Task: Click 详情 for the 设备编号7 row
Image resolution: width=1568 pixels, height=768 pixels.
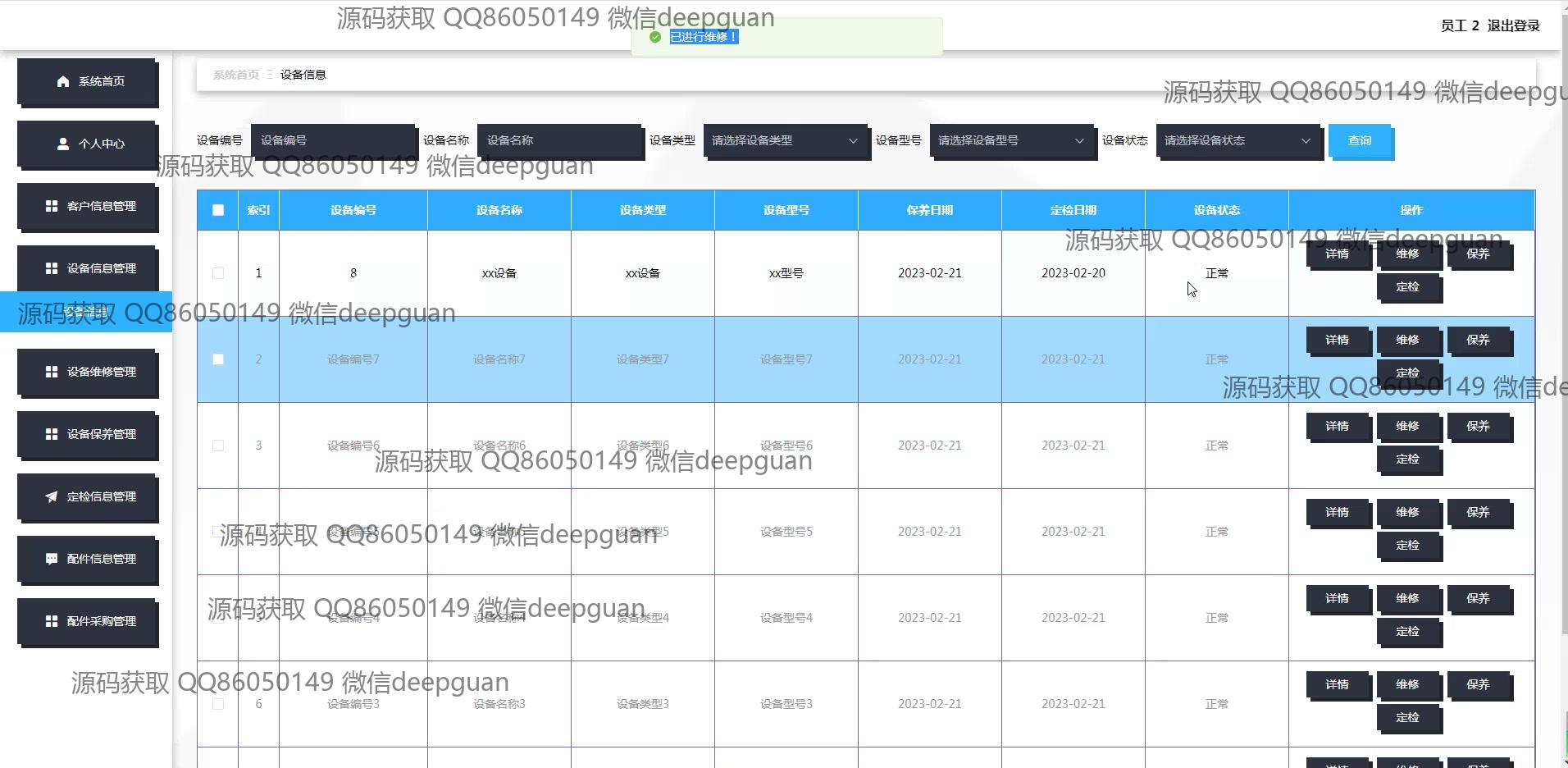Action: [1338, 341]
